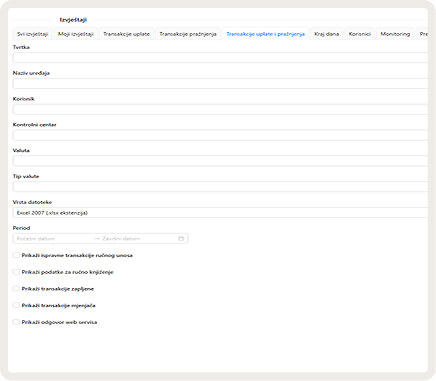Open the Kraj dana tab
436x381 pixels.
coord(326,34)
